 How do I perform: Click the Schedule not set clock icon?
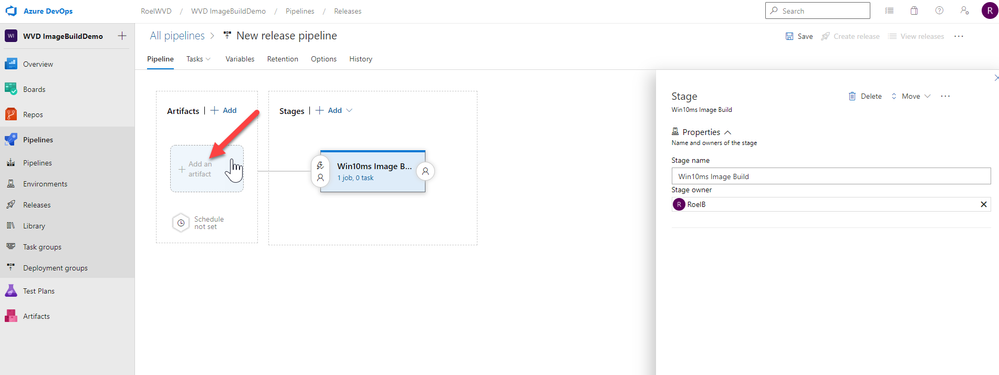pos(181,223)
